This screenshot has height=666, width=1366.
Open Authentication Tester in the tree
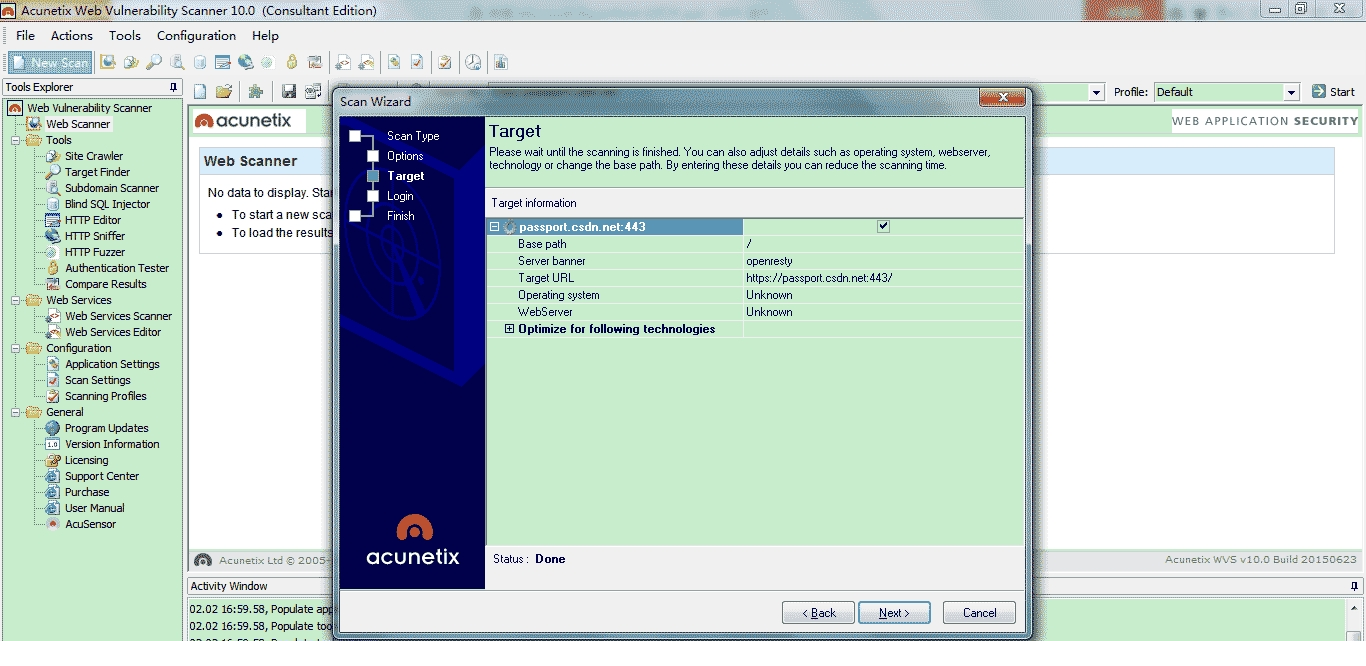[117, 268]
